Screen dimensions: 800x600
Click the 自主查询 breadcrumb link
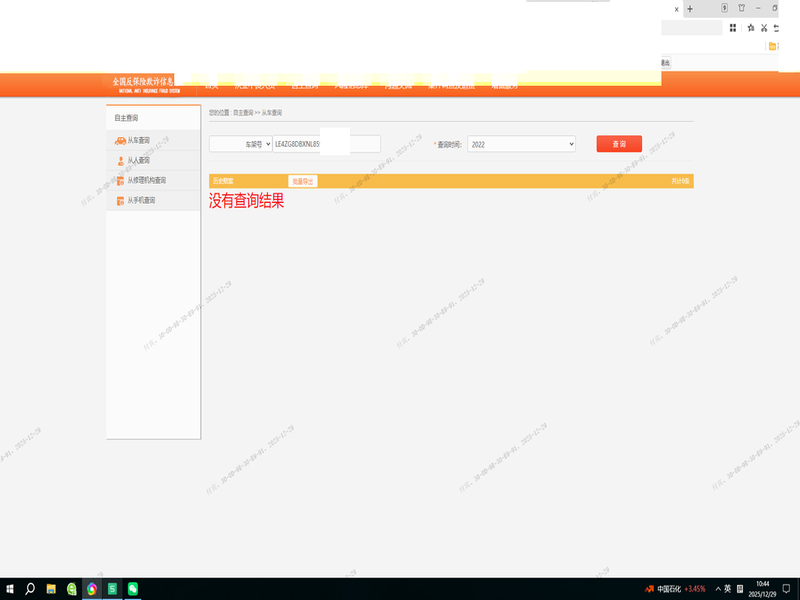click(243, 114)
